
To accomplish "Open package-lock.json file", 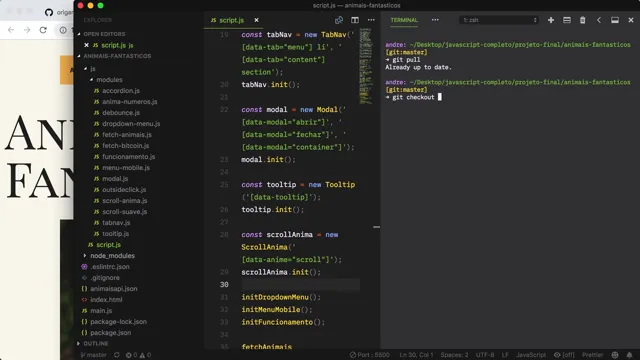I will pos(118,322).
